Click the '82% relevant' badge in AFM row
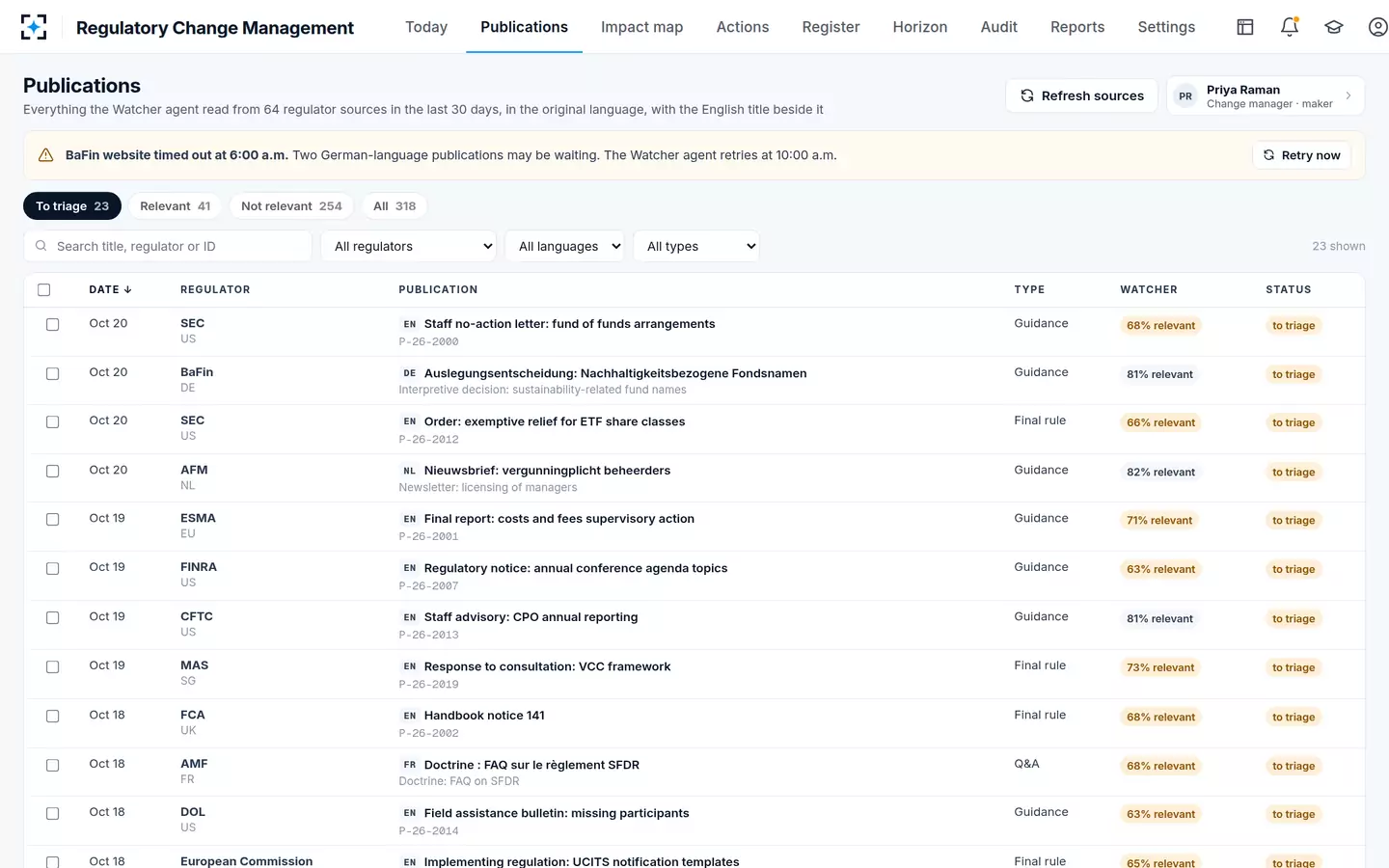This screenshot has width=1389, height=868. coord(1160,472)
